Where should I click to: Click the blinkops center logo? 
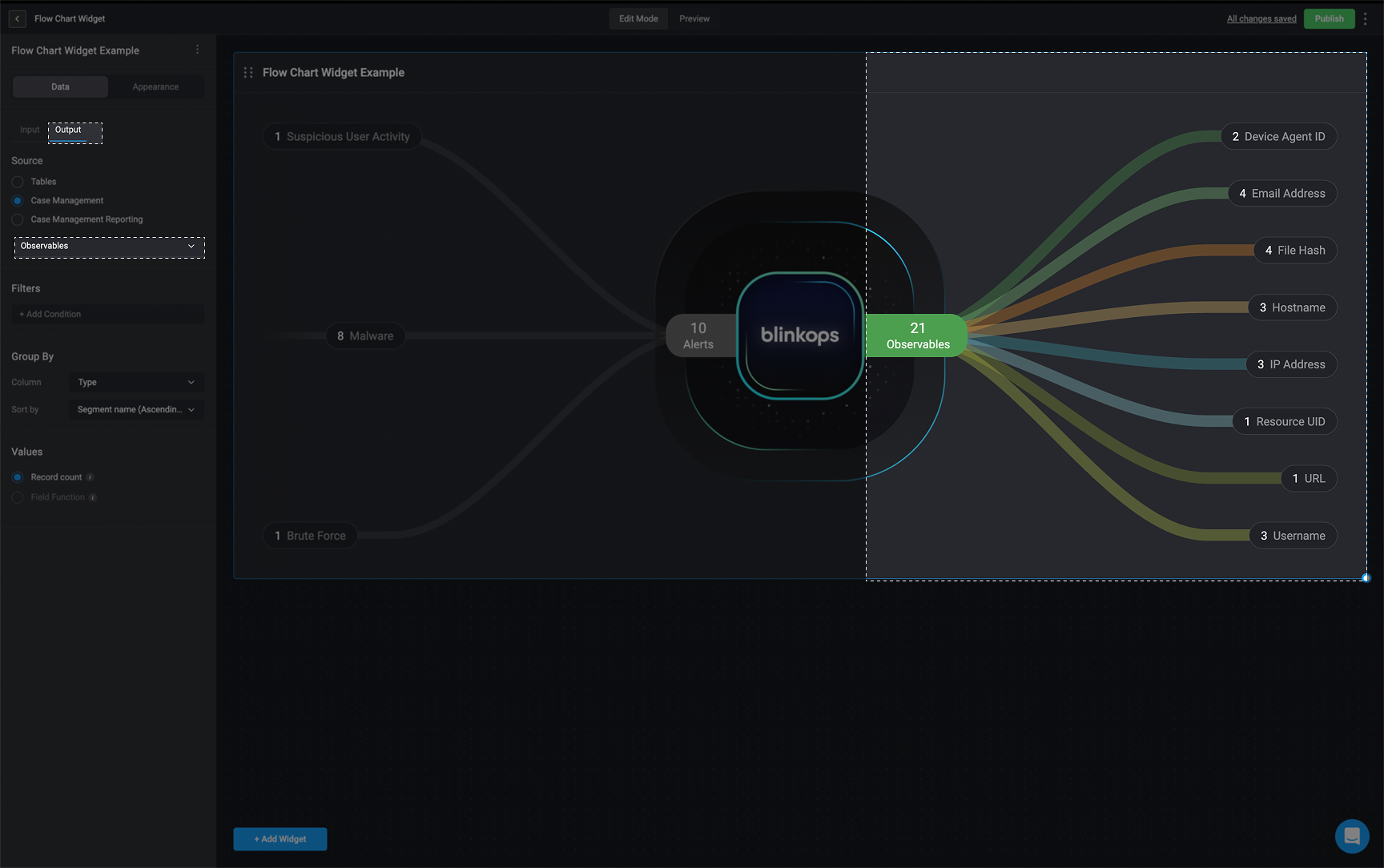(x=799, y=336)
